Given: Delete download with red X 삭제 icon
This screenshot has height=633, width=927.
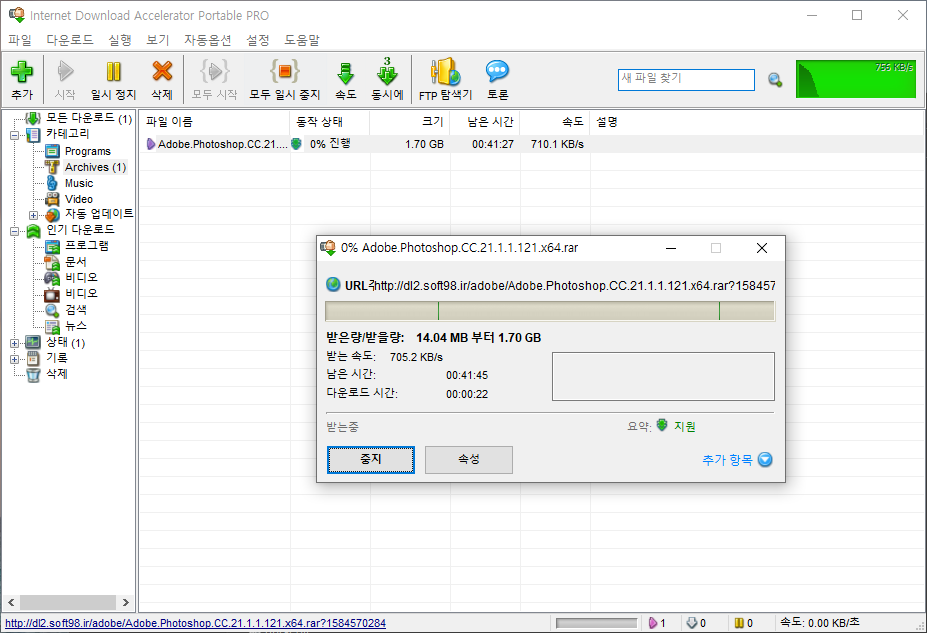Looking at the screenshot, I should pyautogui.click(x=162, y=72).
